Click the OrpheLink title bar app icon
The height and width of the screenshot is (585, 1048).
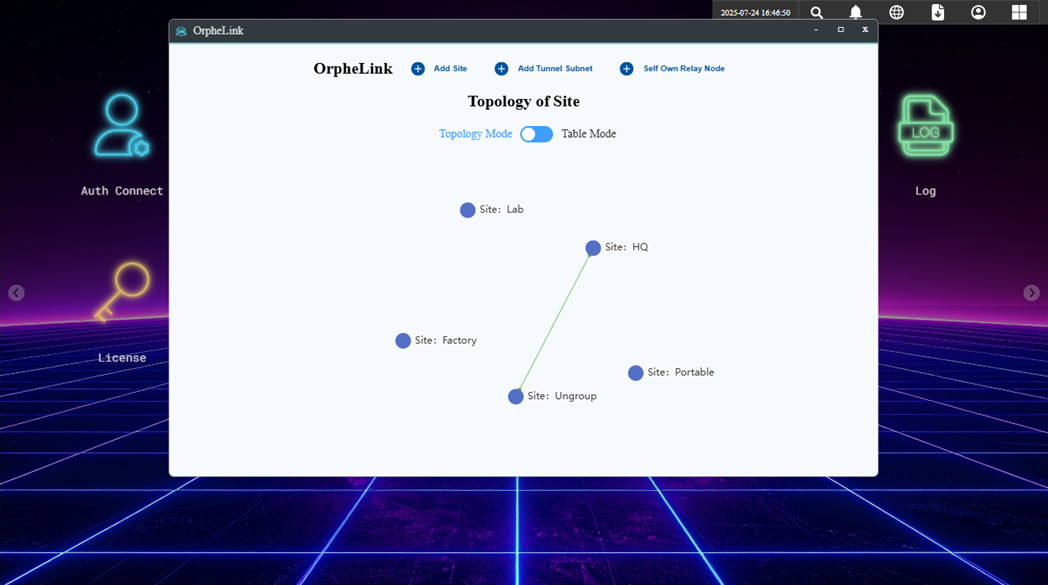pos(181,31)
